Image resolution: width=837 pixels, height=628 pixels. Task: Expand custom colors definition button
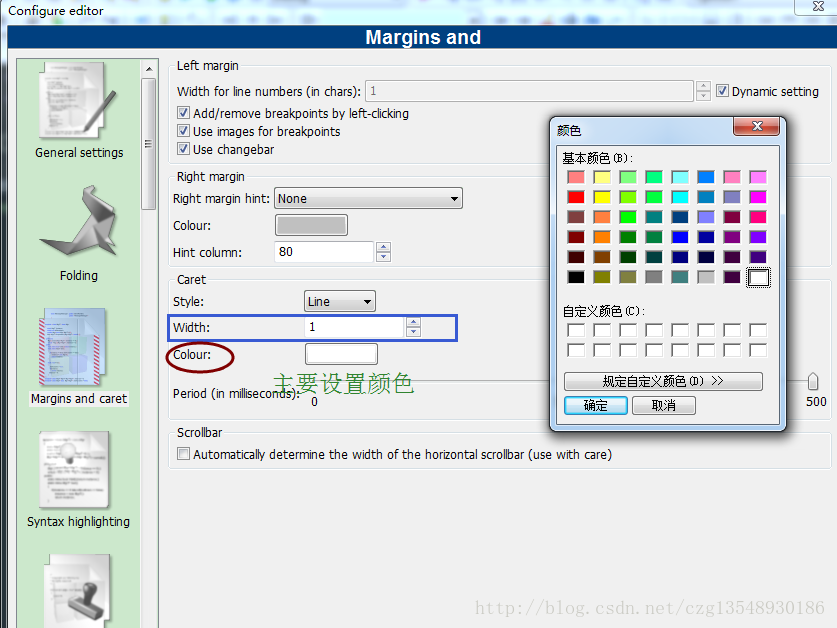pyautogui.click(x=663, y=381)
